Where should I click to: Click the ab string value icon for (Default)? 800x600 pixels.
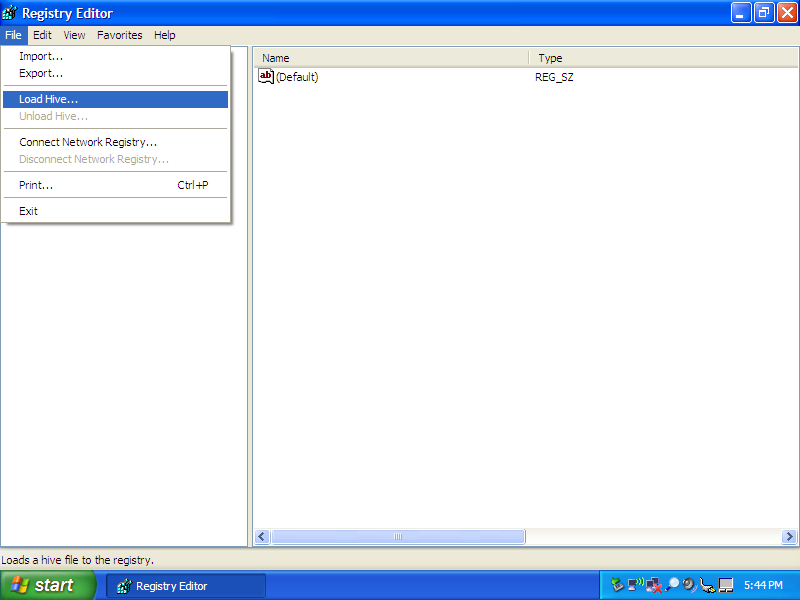(266, 77)
